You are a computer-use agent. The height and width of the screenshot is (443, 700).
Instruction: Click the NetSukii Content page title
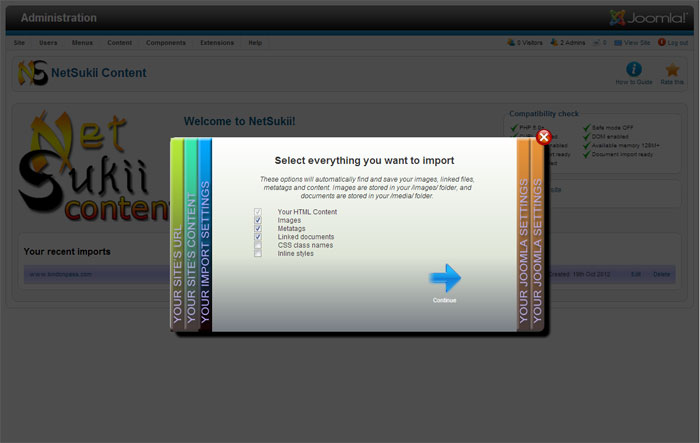click(99, 73)
